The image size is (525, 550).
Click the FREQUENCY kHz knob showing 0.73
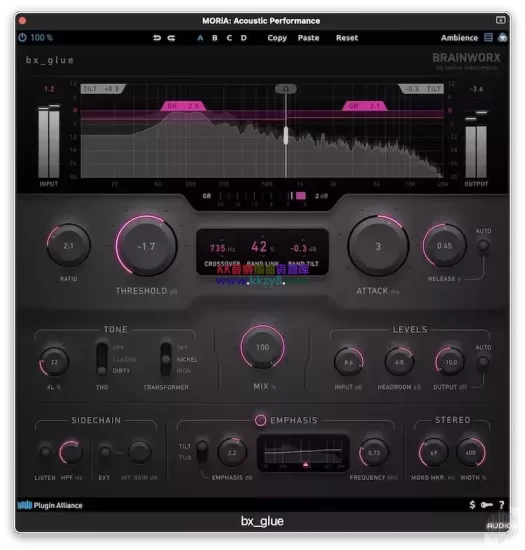(374, 452)
